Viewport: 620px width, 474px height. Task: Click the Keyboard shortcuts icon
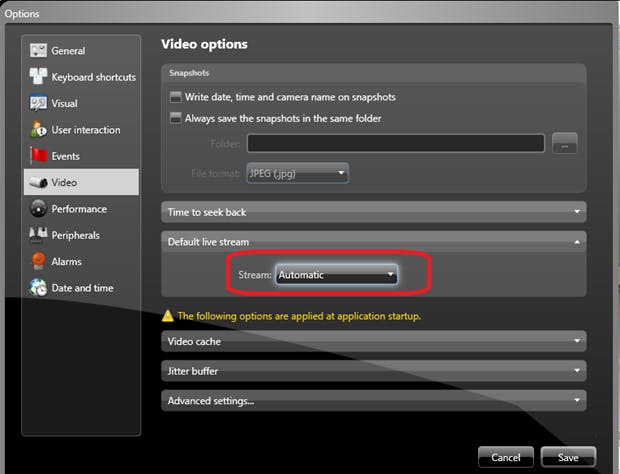38,76
